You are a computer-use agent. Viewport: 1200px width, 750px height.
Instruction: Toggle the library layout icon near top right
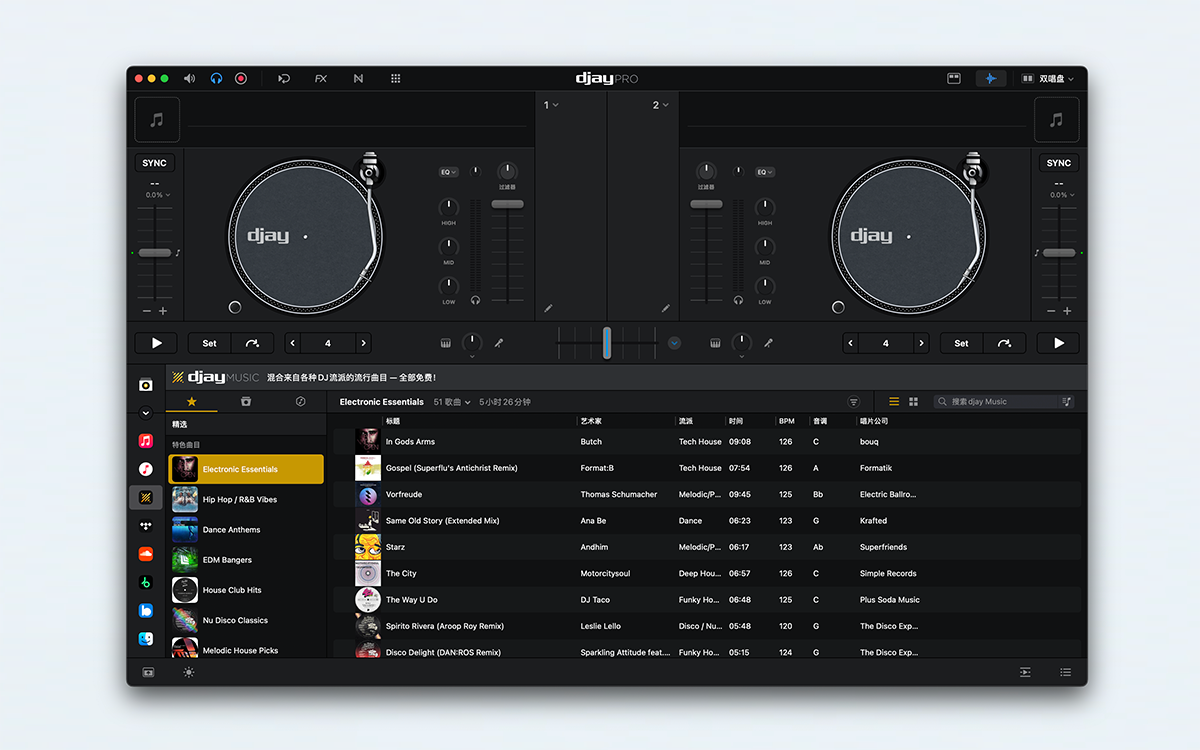click(954, 78)
